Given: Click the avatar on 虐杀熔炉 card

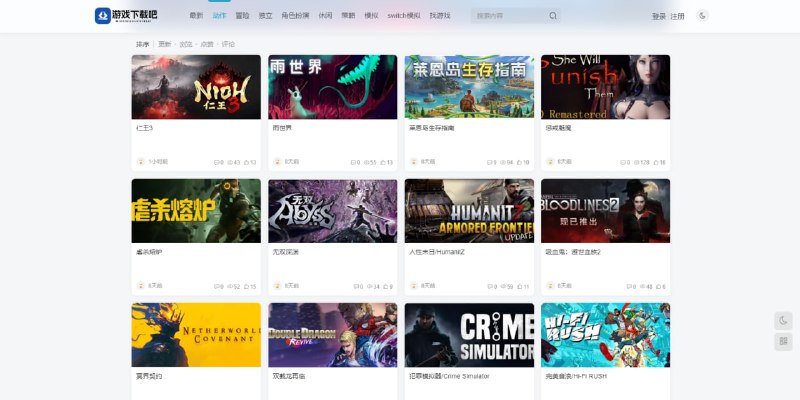Looking at the screenshot, I should tap(141, 286).
